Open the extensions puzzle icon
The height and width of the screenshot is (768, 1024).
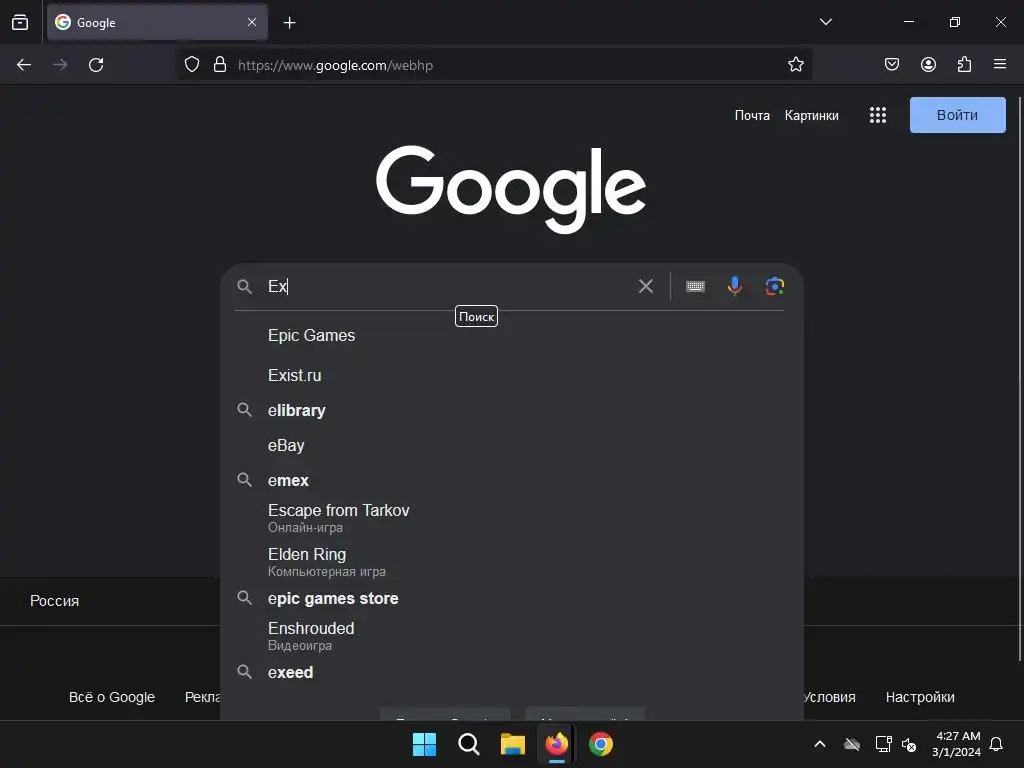(x=964, y=65)
